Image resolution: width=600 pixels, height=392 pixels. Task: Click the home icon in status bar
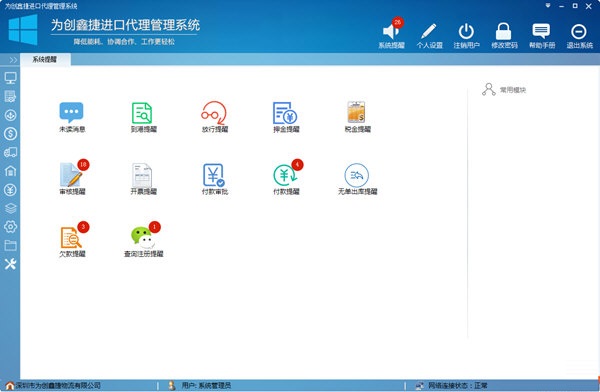pyautogui.click(x=10, y=385)
